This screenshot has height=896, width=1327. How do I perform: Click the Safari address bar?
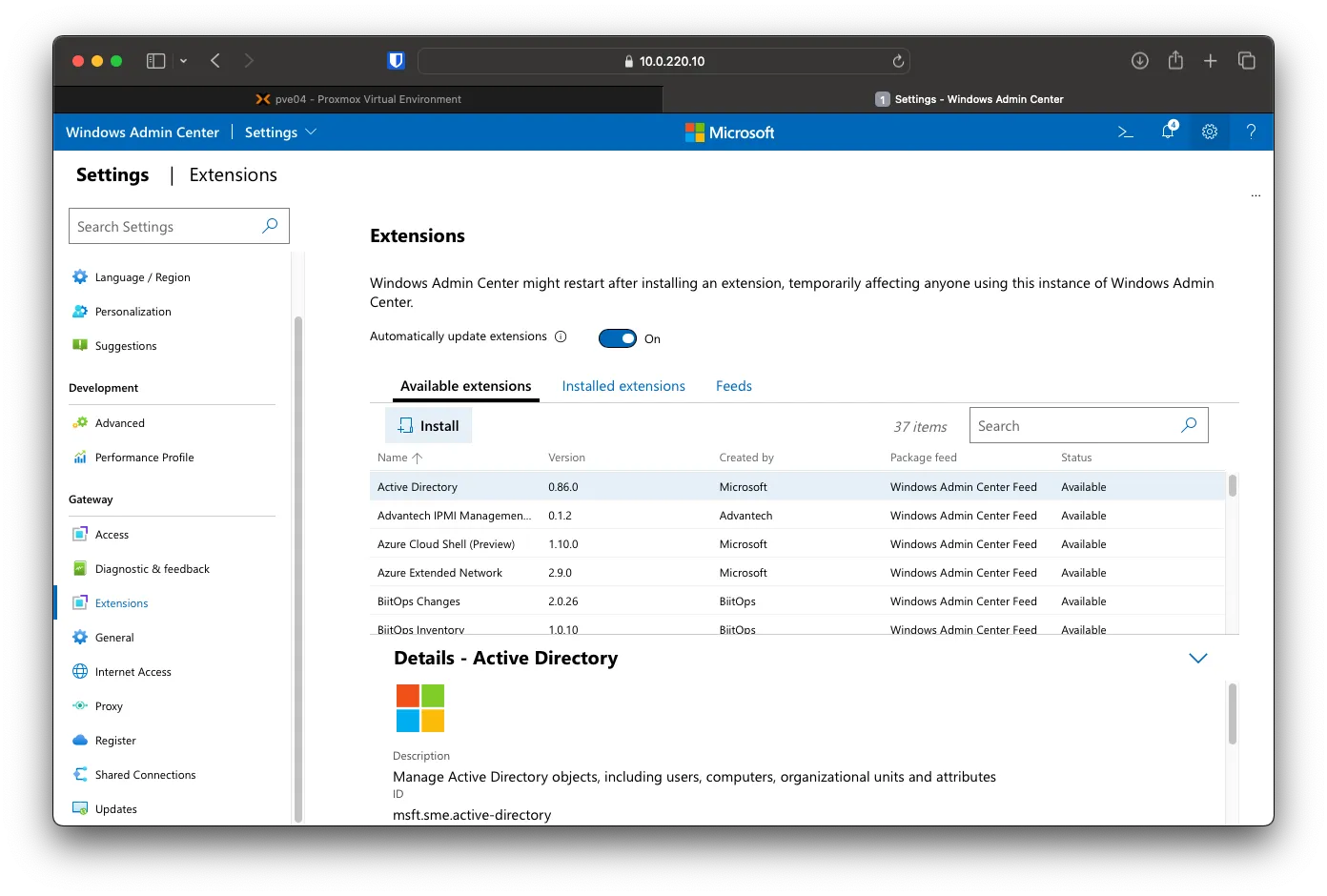point(663,61)
